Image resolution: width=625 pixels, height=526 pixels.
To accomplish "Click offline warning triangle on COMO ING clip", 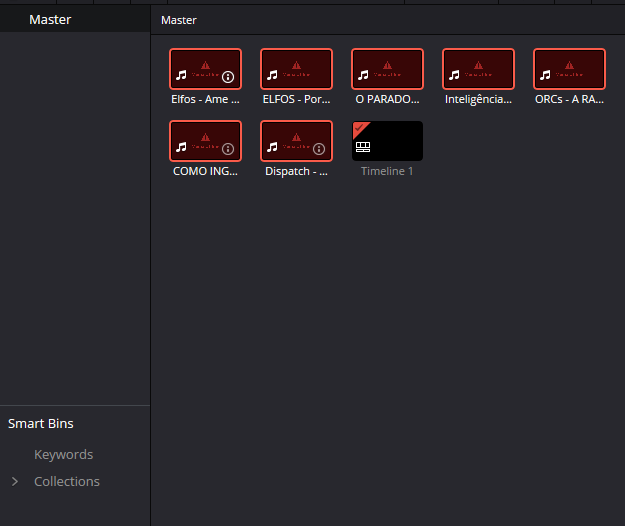I will click(205, 137).
